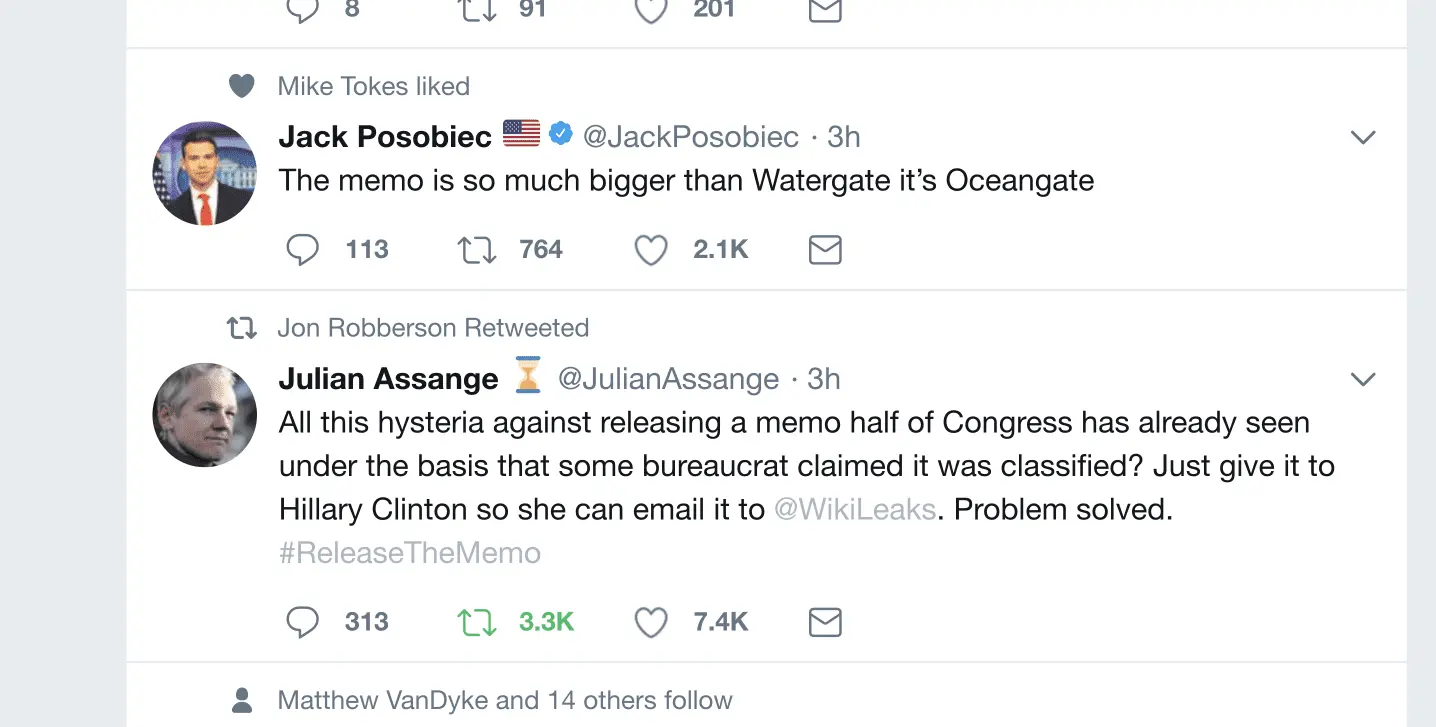Open the Jon Robberson Retweeted label

pyautogui.click(x=432, y=328)
